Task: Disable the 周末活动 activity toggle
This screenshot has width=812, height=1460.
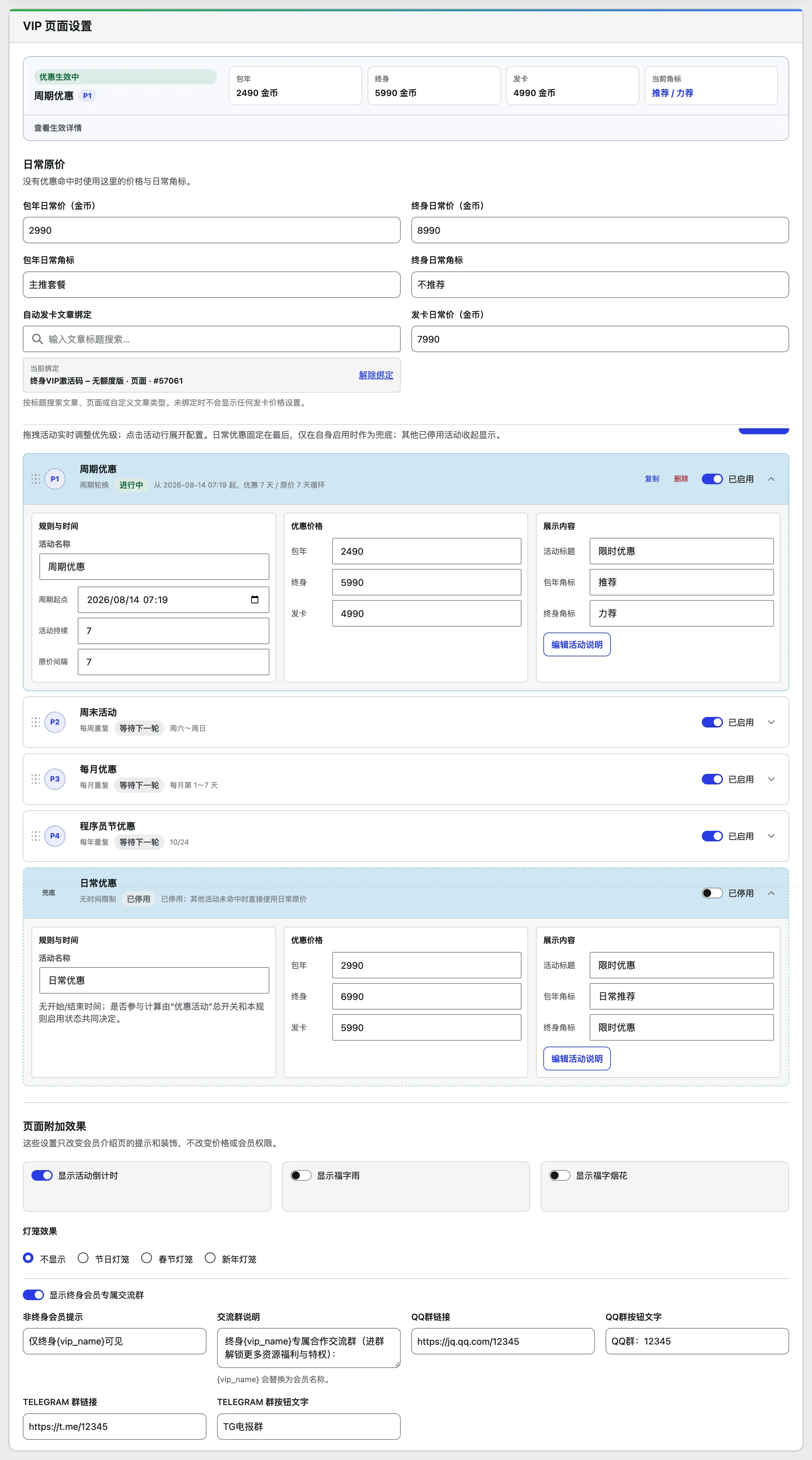Action: pos(712,722)
